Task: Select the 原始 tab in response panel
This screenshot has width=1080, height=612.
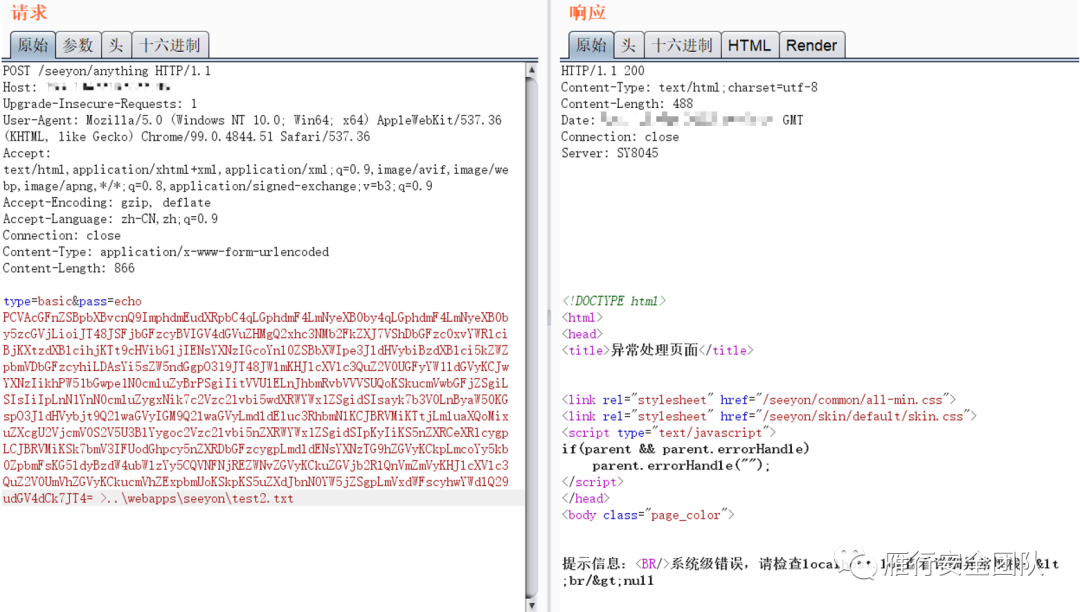Action: 591,45
